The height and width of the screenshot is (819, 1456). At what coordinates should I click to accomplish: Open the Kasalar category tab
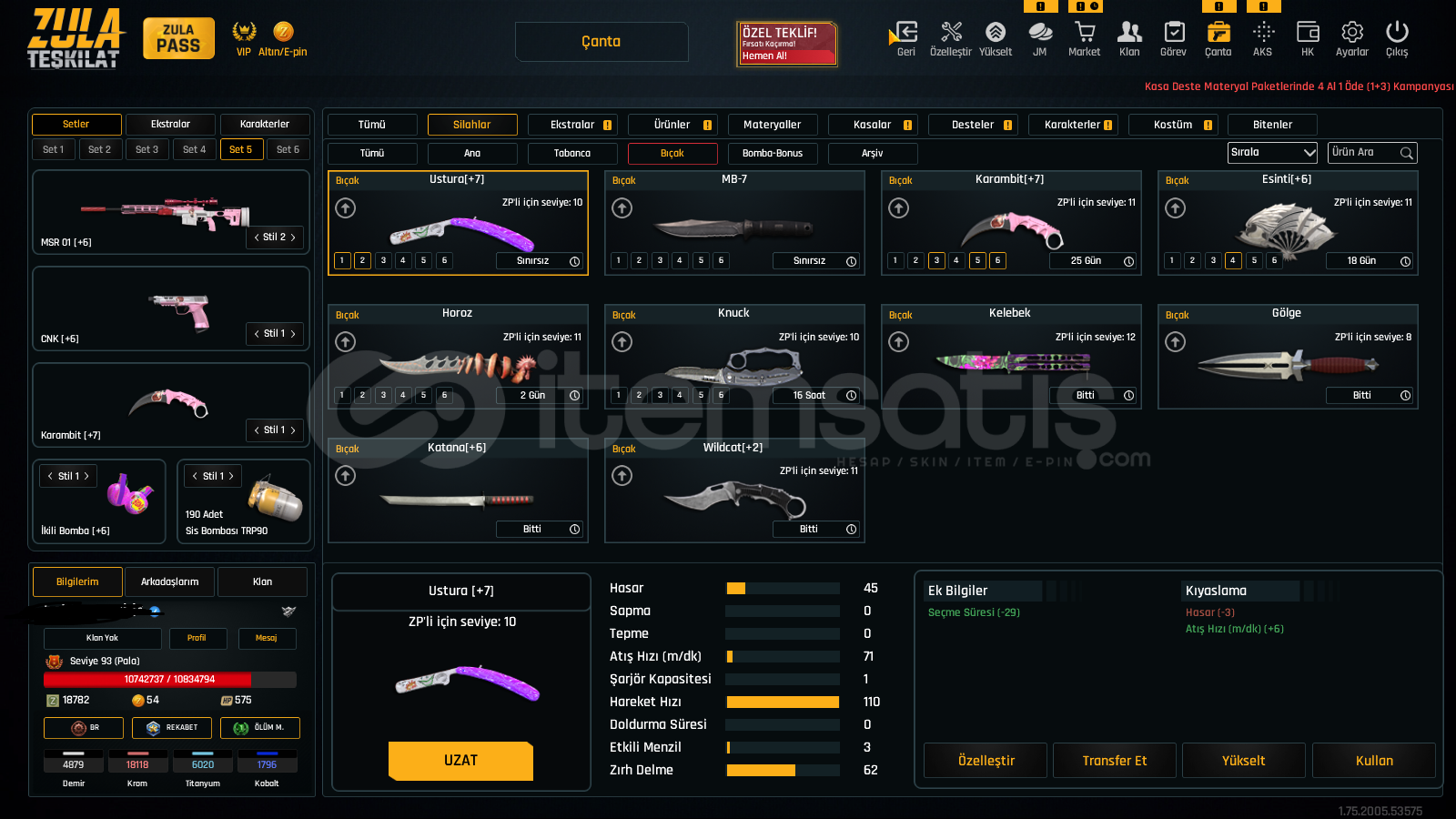872,125
